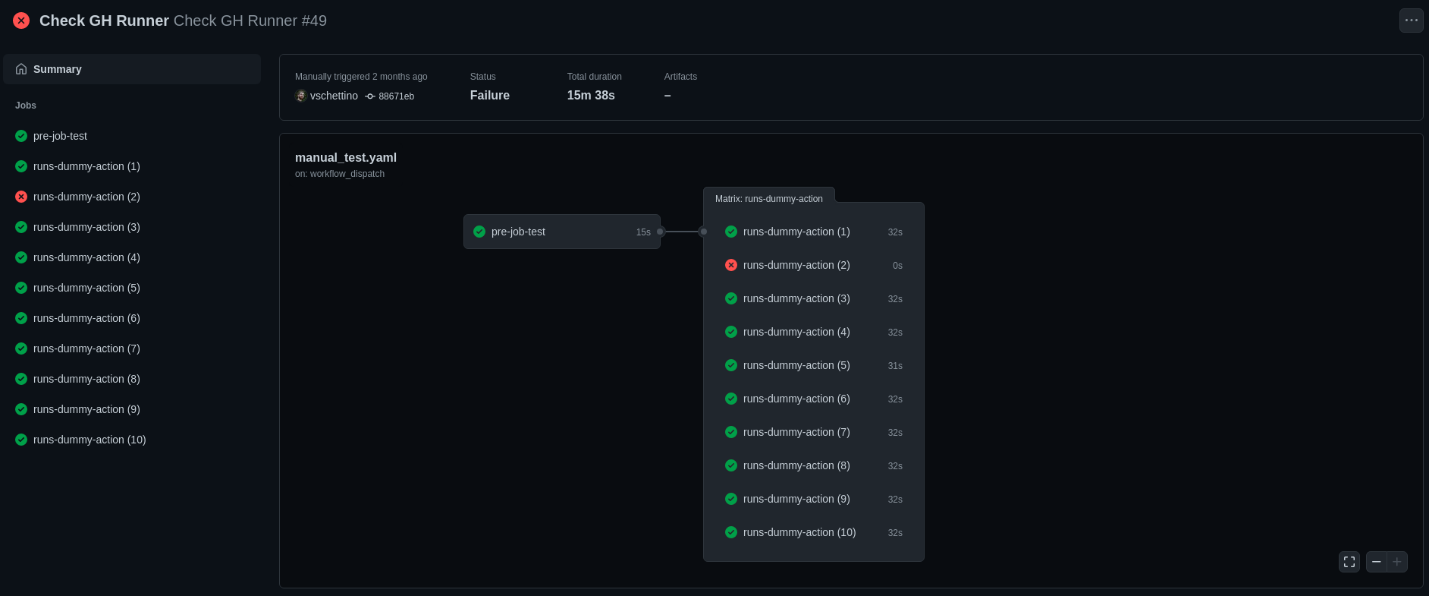Open the pre-job-test node in the graph
1429x596 pixels.
click(562, 231)
